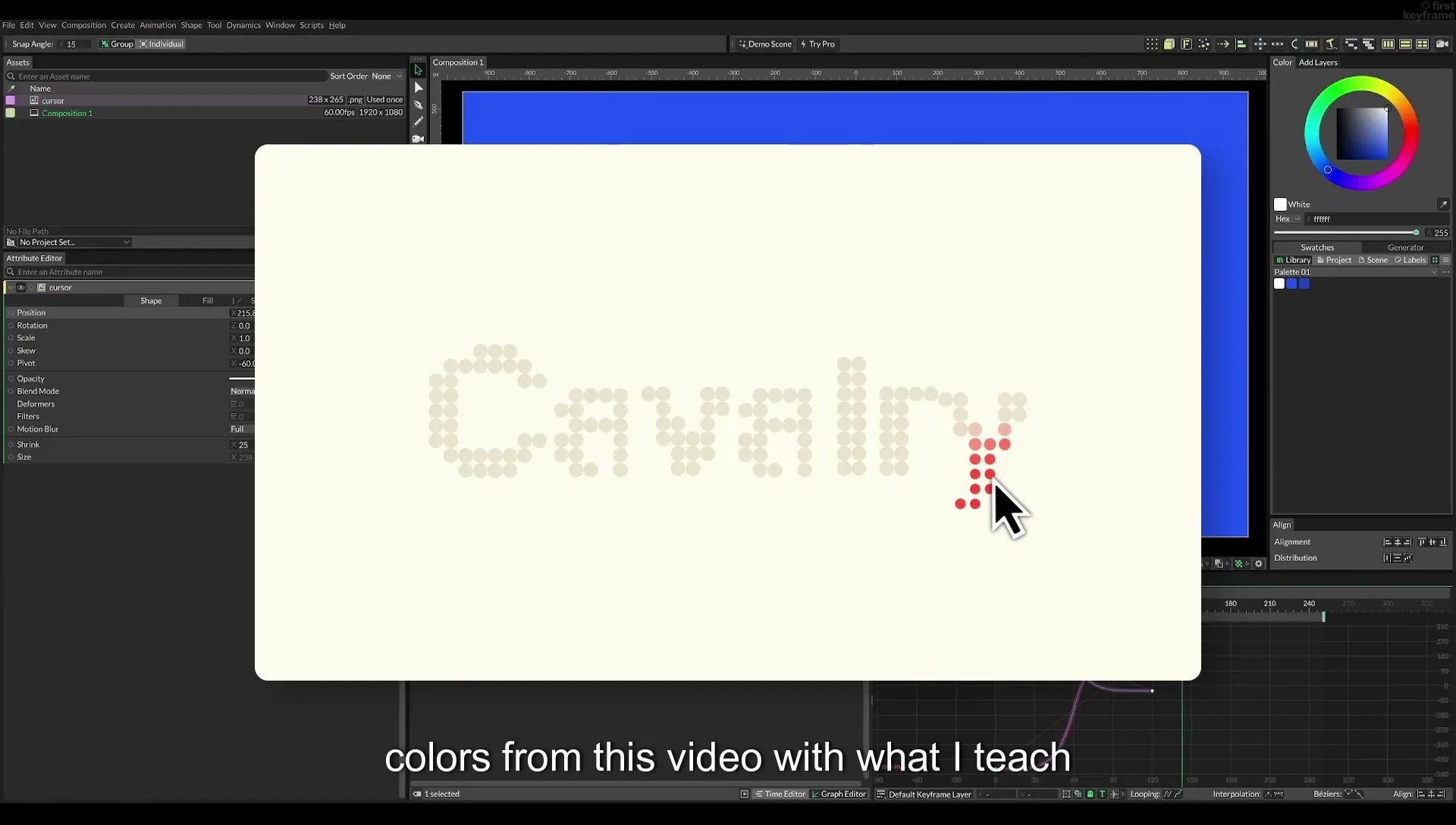Click the four-pane grid layout icon

(x=1423, y=44)
